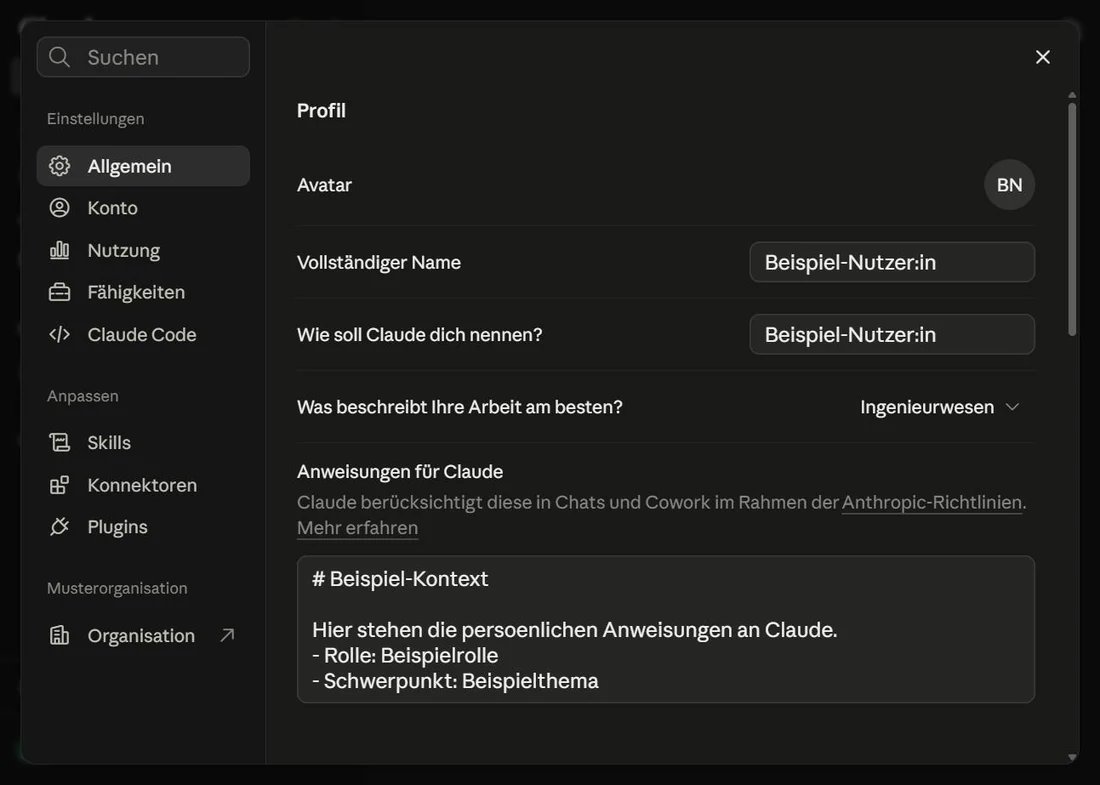Select Skills under Anpassen

tap(143, 443)
